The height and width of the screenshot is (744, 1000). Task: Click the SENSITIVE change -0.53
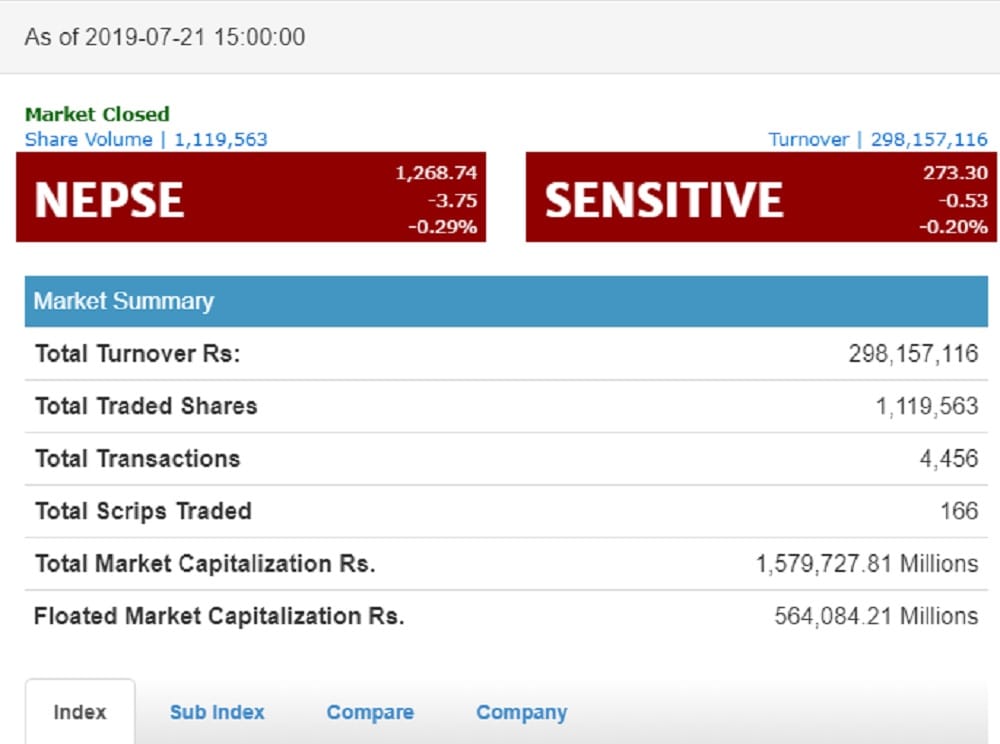[x=963, y=200]
